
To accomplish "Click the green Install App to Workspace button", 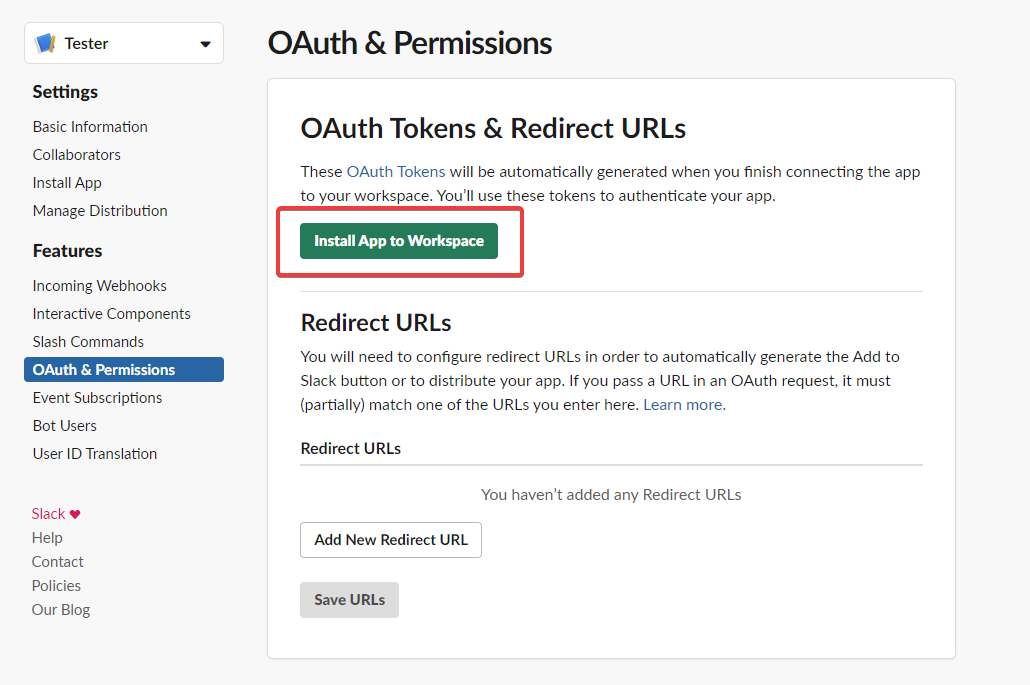I will (399, 241).
